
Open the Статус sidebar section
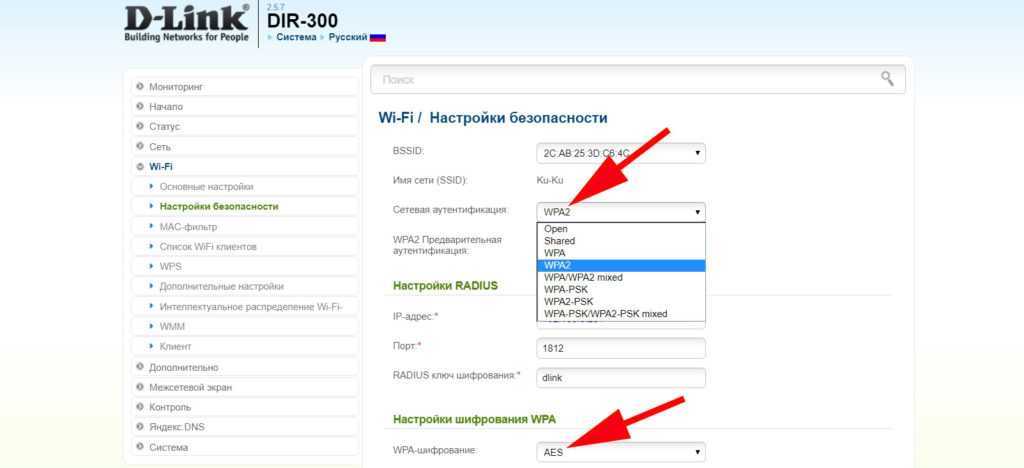pyautogui.click(x=164, y=127)
